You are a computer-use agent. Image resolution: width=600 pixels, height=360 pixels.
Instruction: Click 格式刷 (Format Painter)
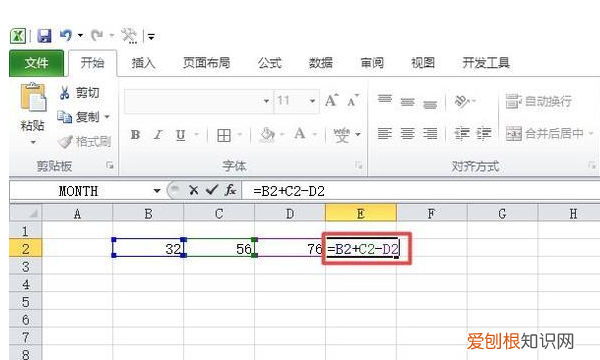(84, 142)
